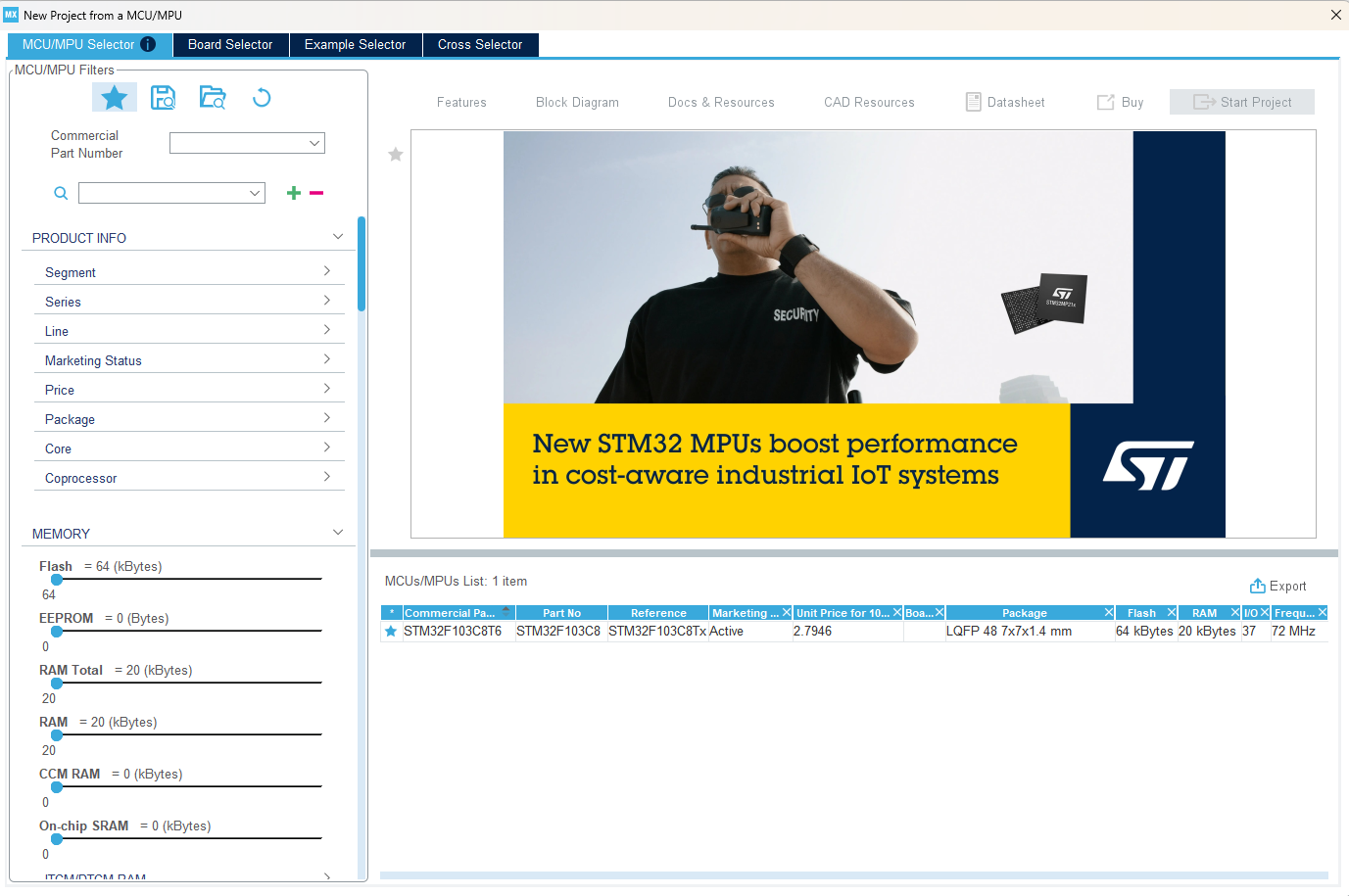Sort by Part No column header
The width and height of the screenshot is (1349, 896).
(x=561, y=613)
